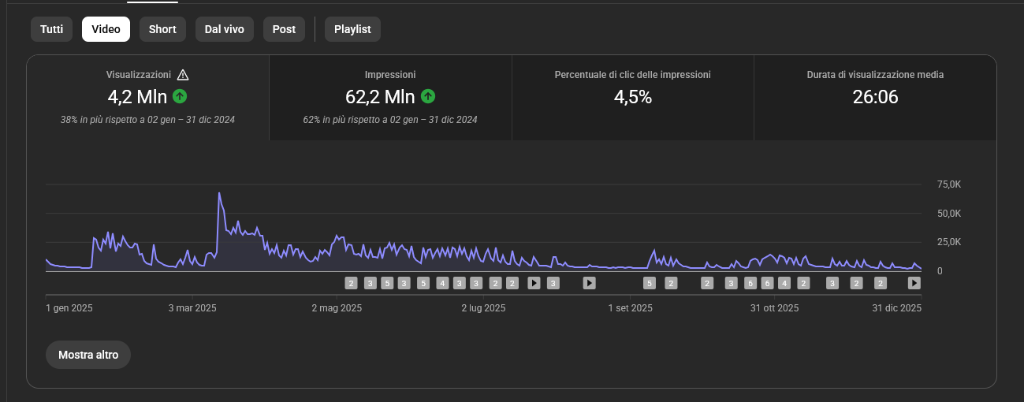1024x402 pixels.
Task: Click the highest peak of the views chart
Action: click(219, 193)
